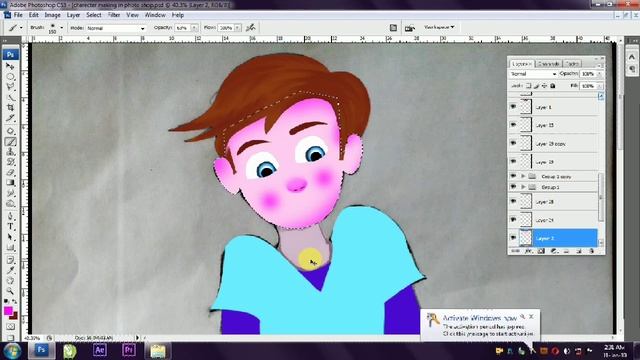640x360 pixels.
Task: Create a new layer
Action: pos(579,251)
